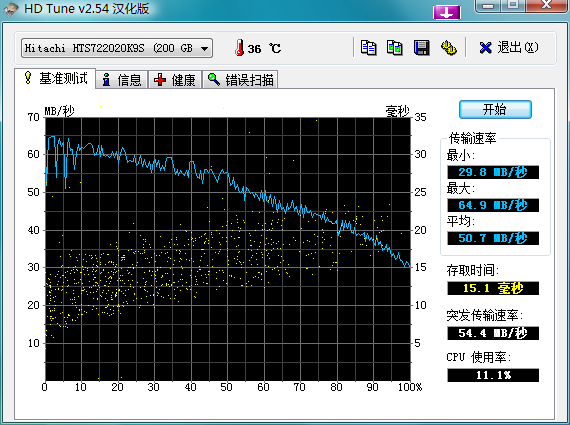Click the thermometer temperature icon
This screenshot has height=425, width=570.
pyautogui.click(x=239, y=48)
